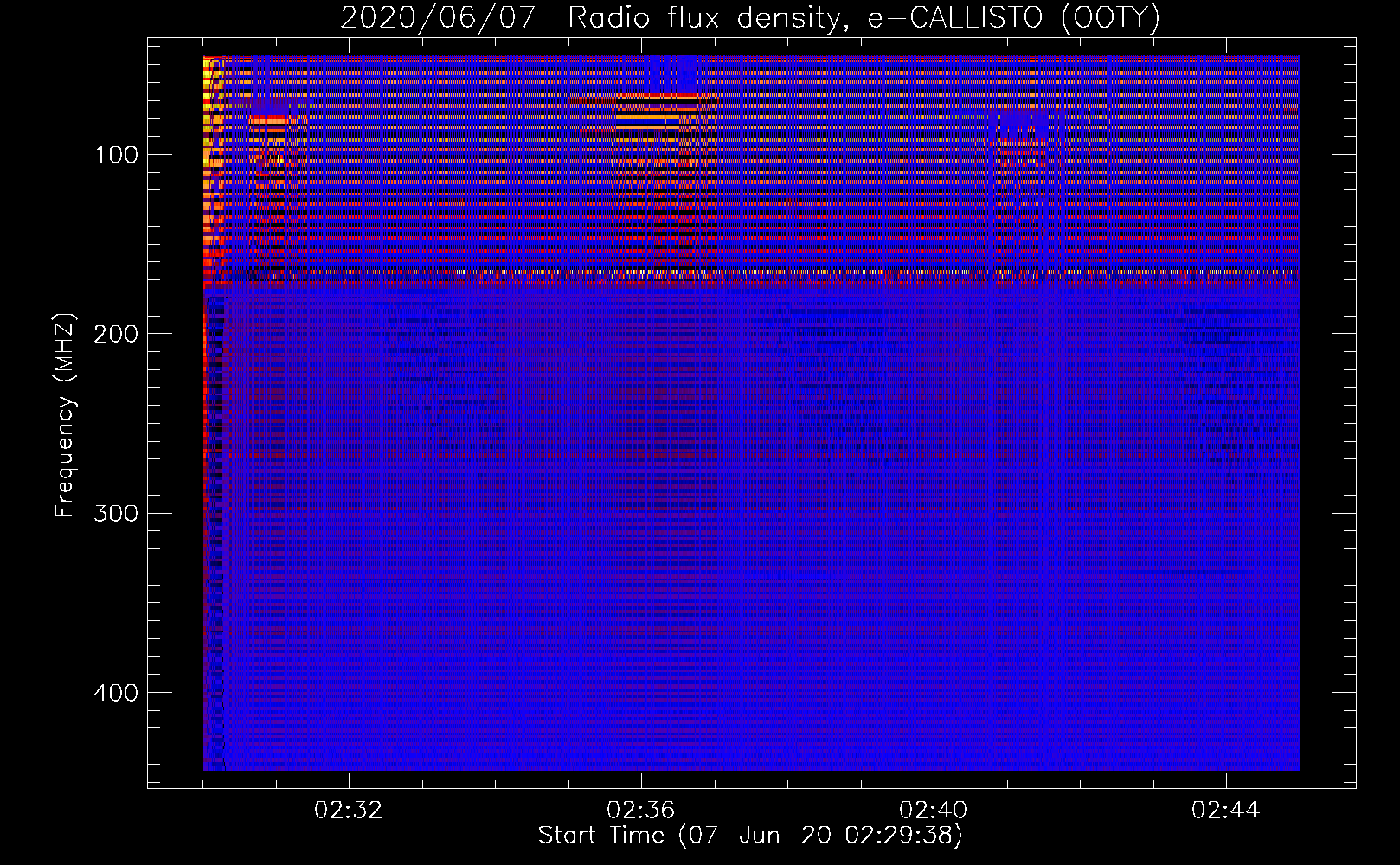Click the '02:44' time axis label
Image resolution: width=1400 pixels, height=865 pixels.
tap(1226, 811)
